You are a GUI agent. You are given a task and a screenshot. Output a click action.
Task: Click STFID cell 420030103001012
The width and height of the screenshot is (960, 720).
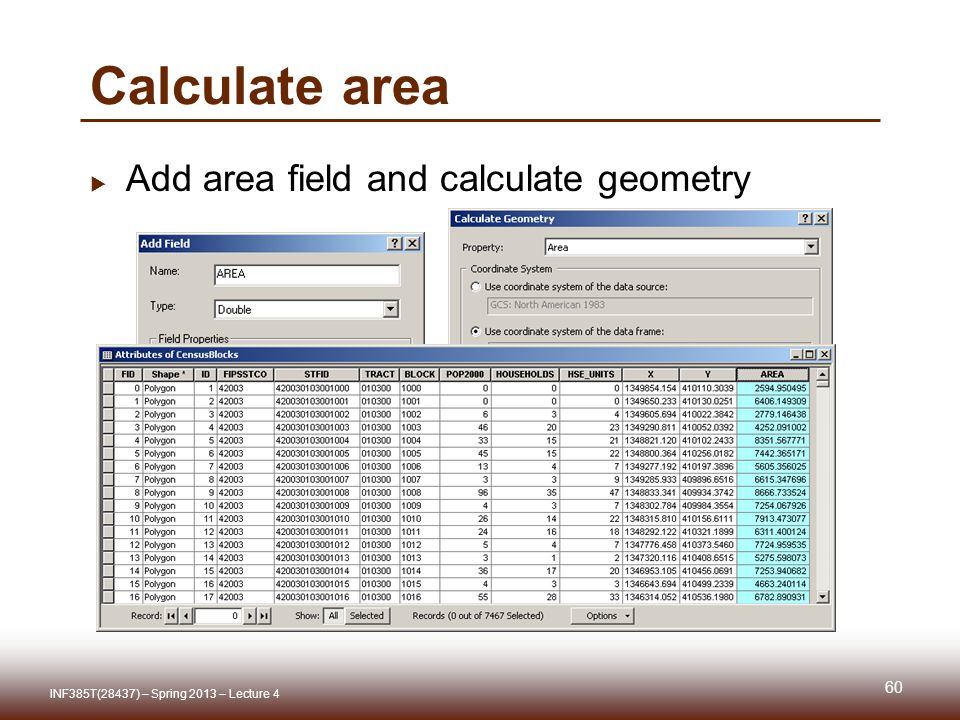[x=317, y=545]
